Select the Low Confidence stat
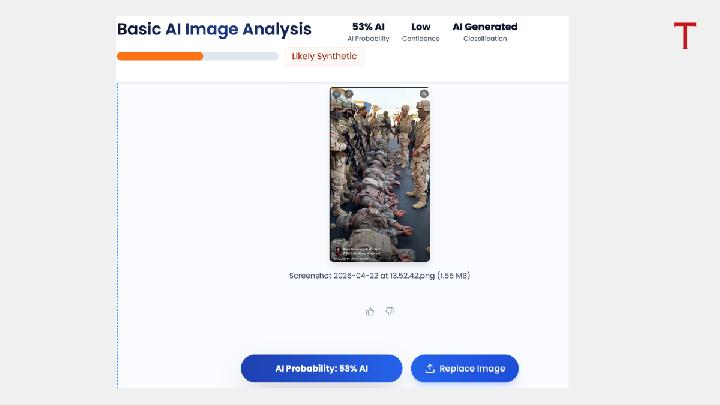Screen dimensions: 720x405 coord(421,32)
